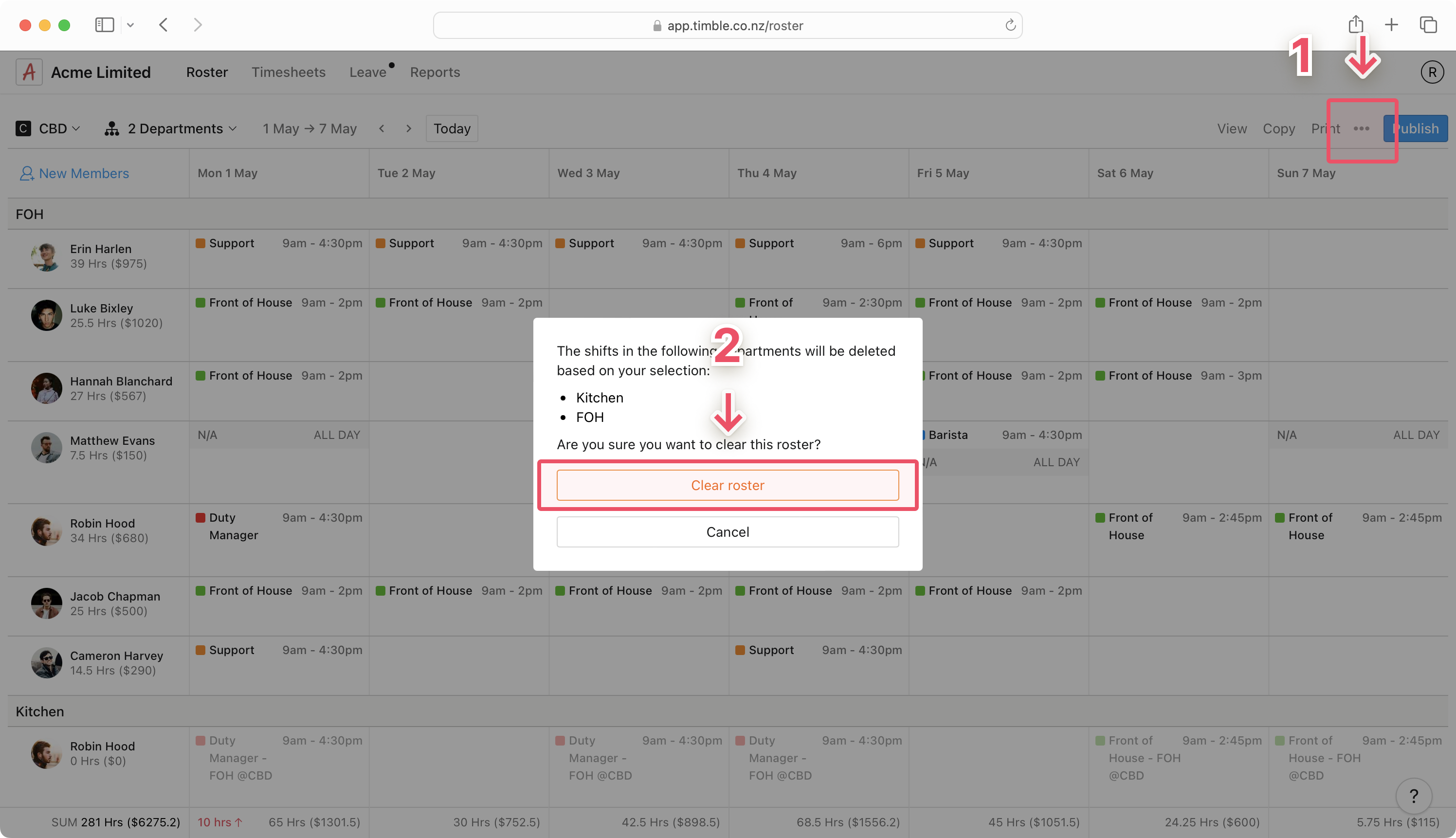
Task: Open the 2 Departments dropdown
Action: click(171, 128)
